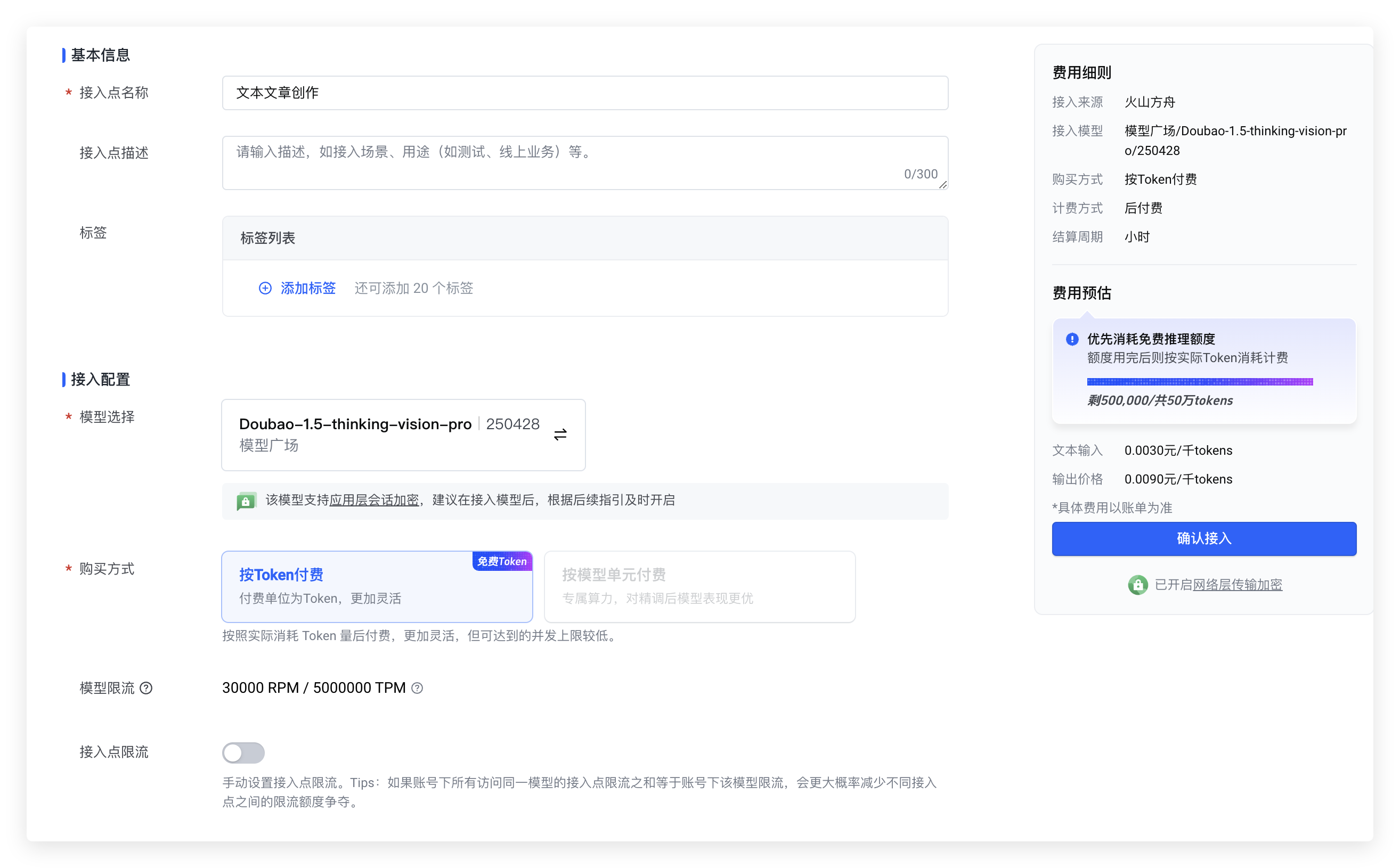Toggle the 接入点限流 switch
Image resolution: width=1400 pixels, height=868 pixels.
(243, 752)
